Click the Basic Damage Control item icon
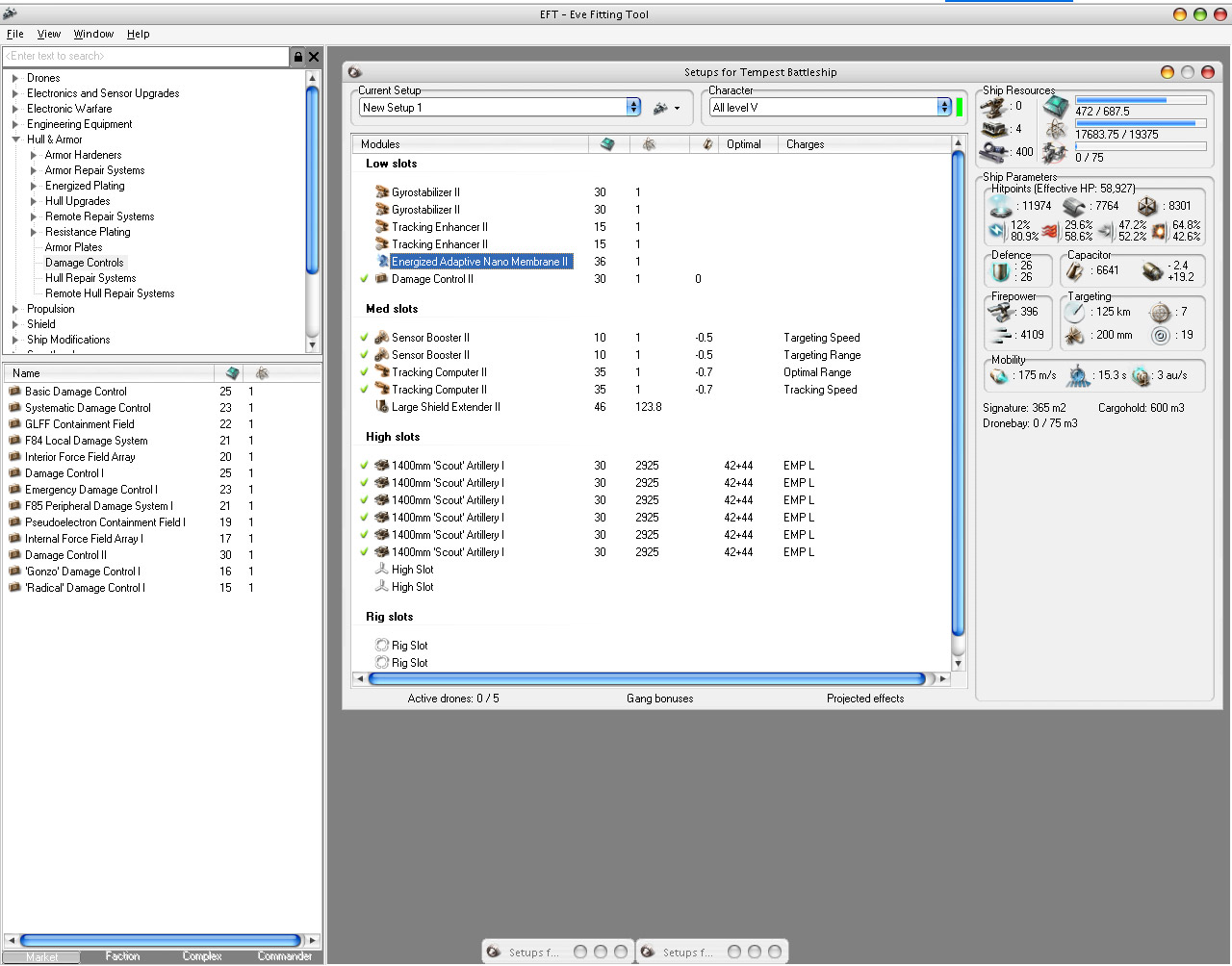This screenshot has width=1232, height=966. 14,392
